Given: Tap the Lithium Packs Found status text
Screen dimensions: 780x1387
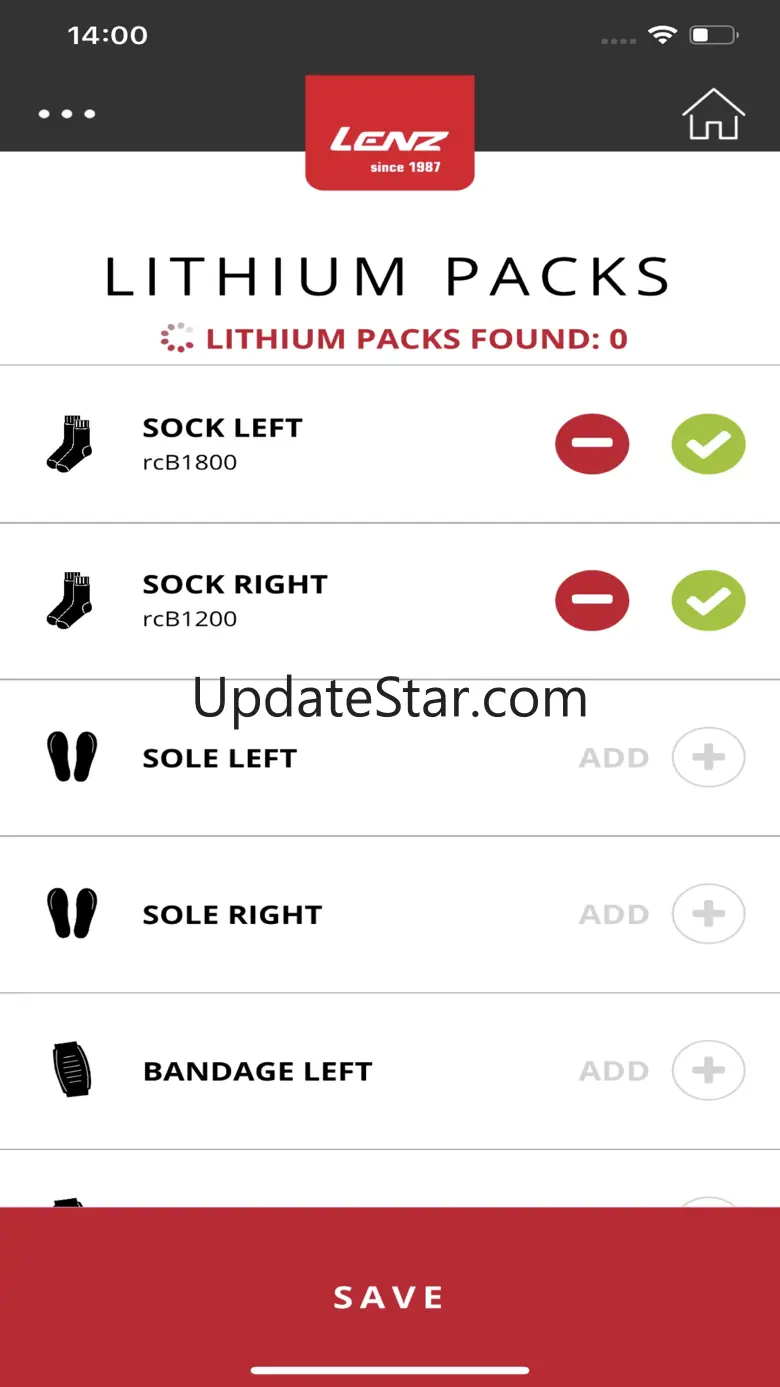Looking at the screenshot, I should point(416,339).
